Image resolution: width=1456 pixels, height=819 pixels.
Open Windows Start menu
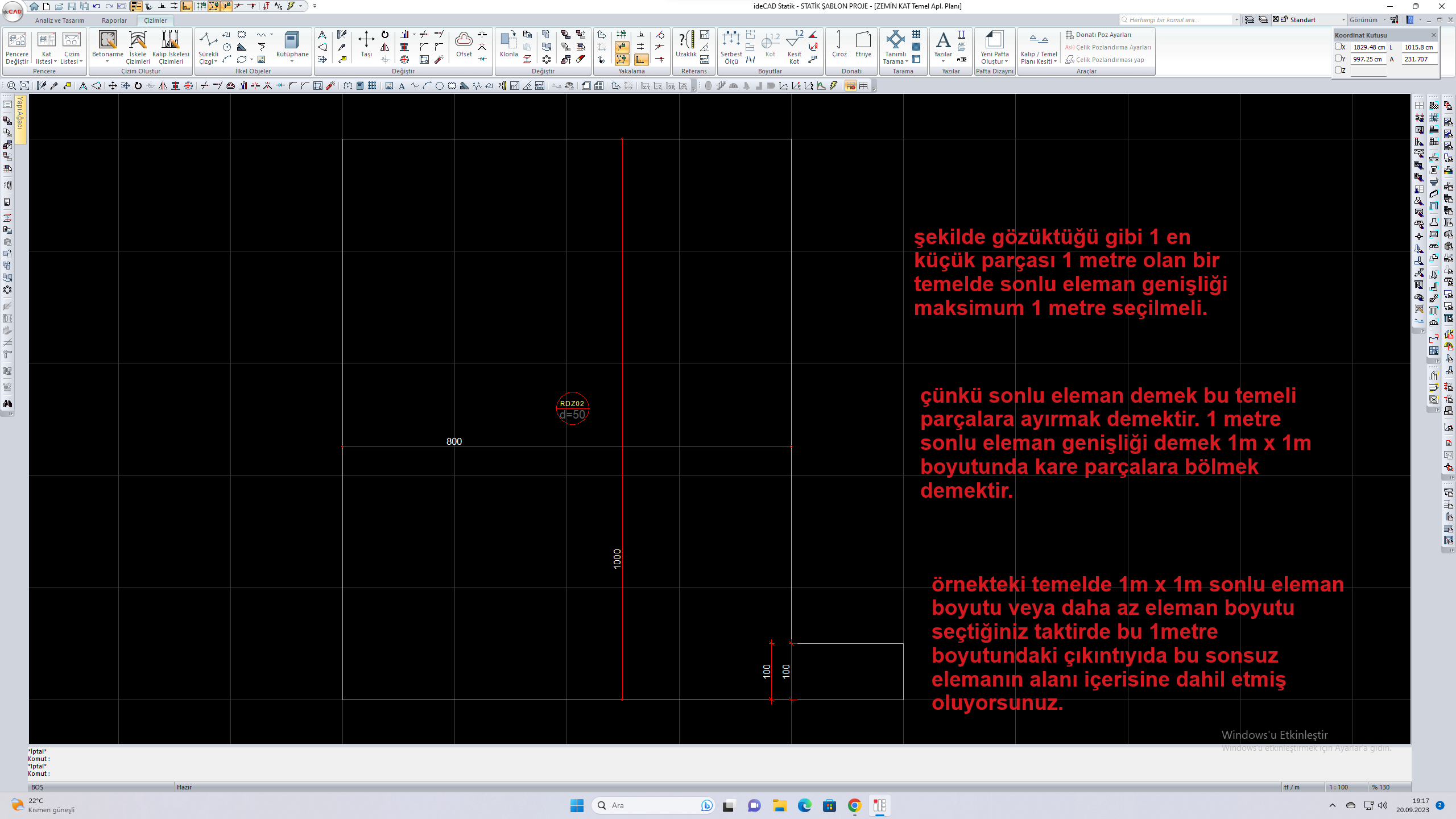(x=577, y=805)
